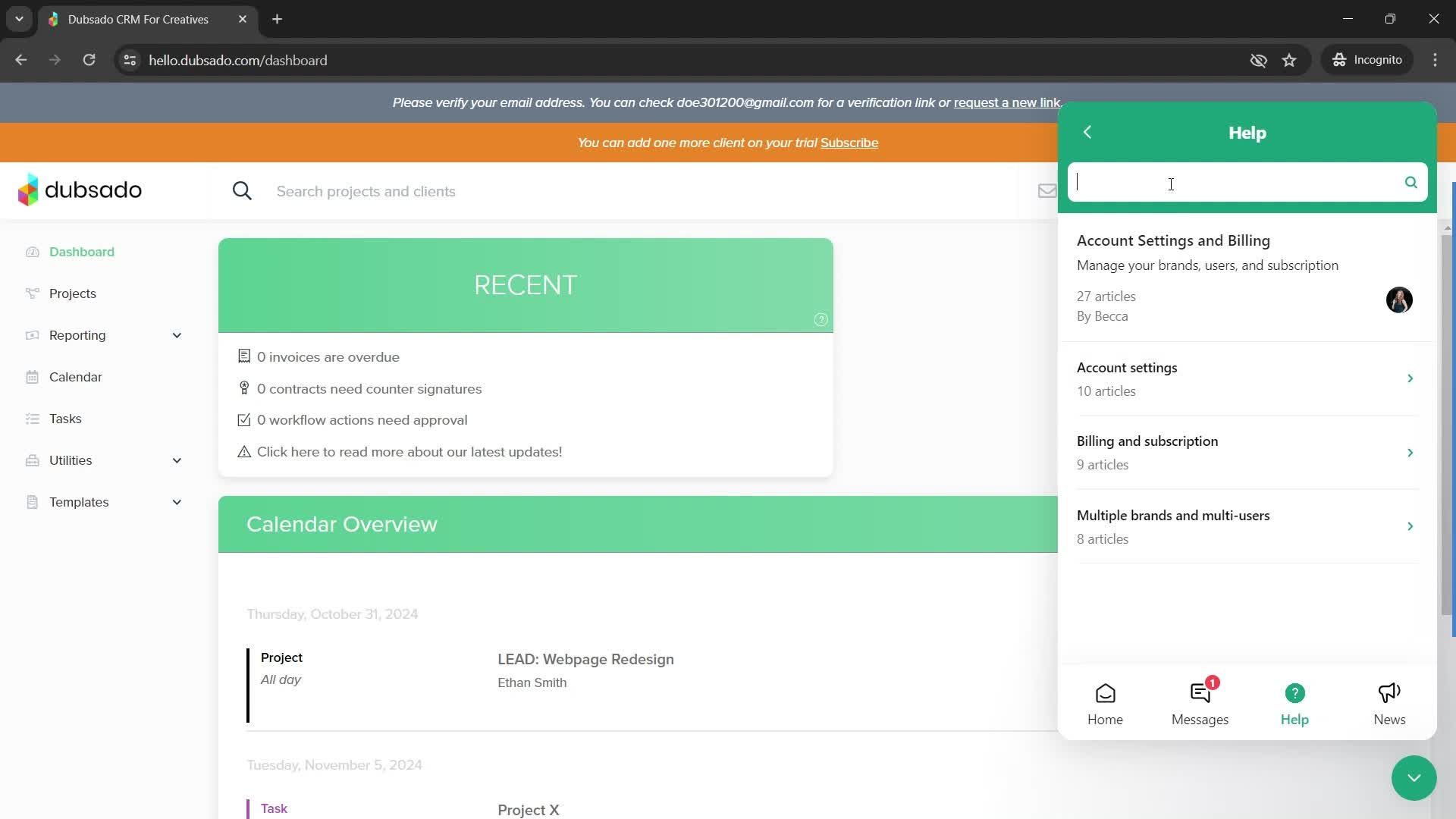
Task: Switch to Home tab in widget
Action: (1105, 704)
